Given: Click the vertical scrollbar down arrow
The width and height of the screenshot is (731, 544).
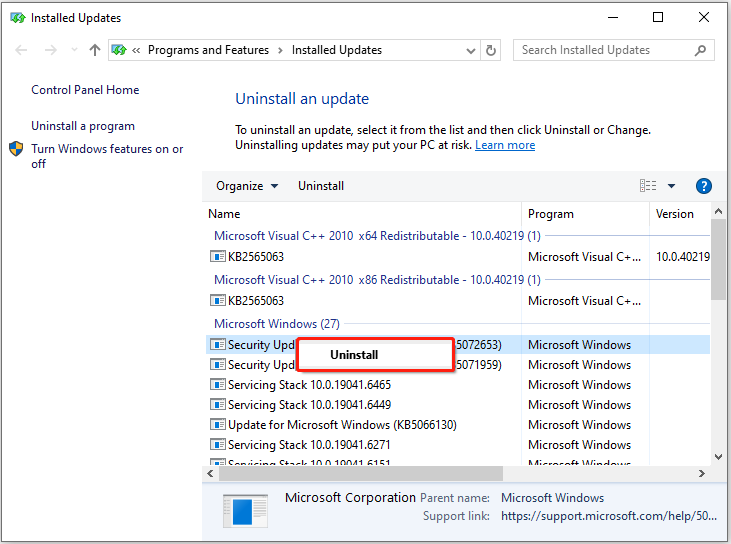Looking at the screenshot, I should 718,456.
